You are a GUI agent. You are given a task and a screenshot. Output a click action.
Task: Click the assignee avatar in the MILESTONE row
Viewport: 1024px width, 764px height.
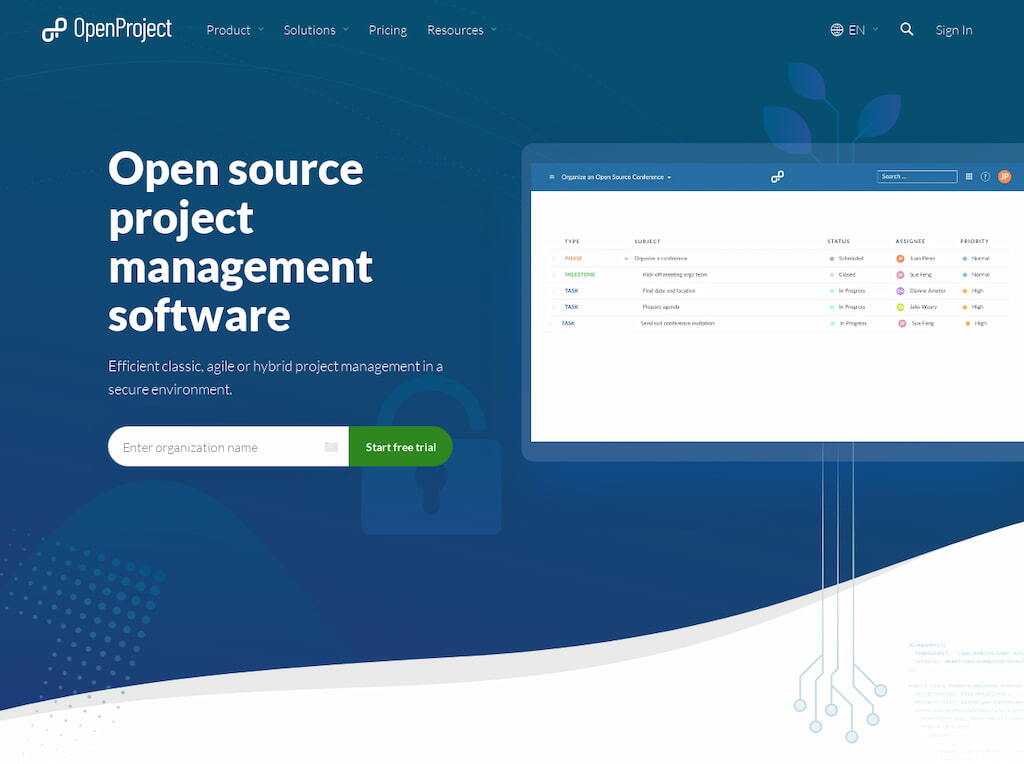900,275
